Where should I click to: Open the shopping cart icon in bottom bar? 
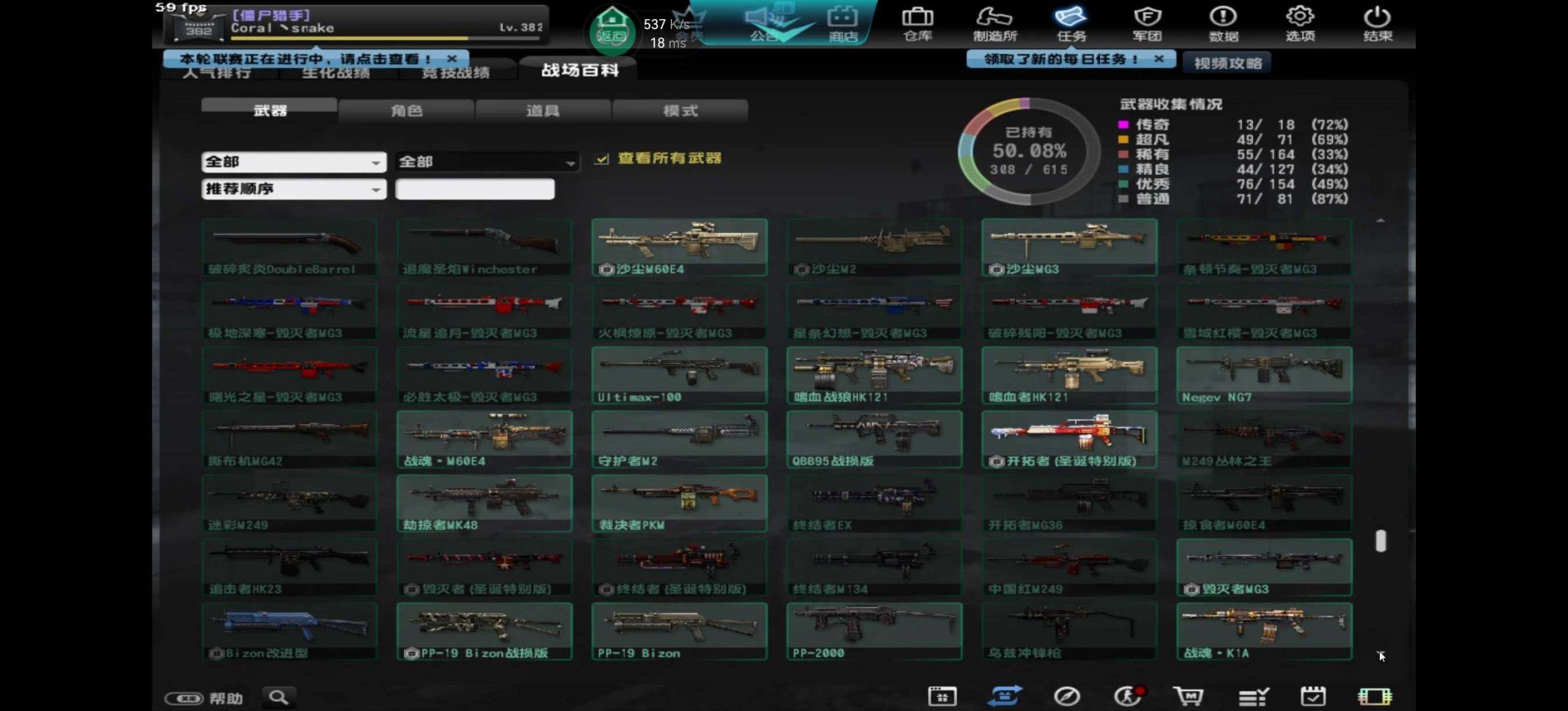pos(1188,696)
